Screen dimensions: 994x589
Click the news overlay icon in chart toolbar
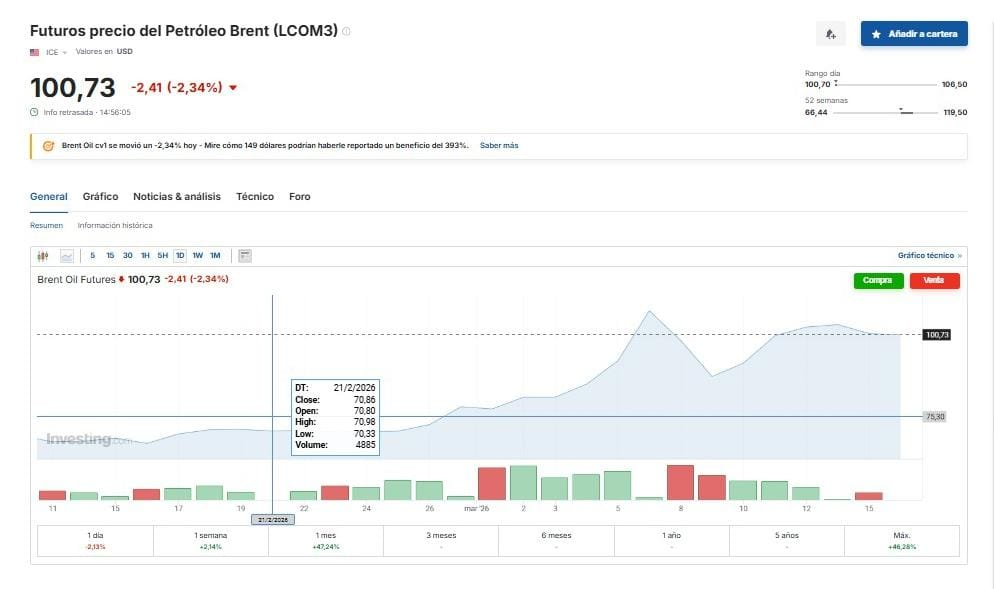pos(245,256)
